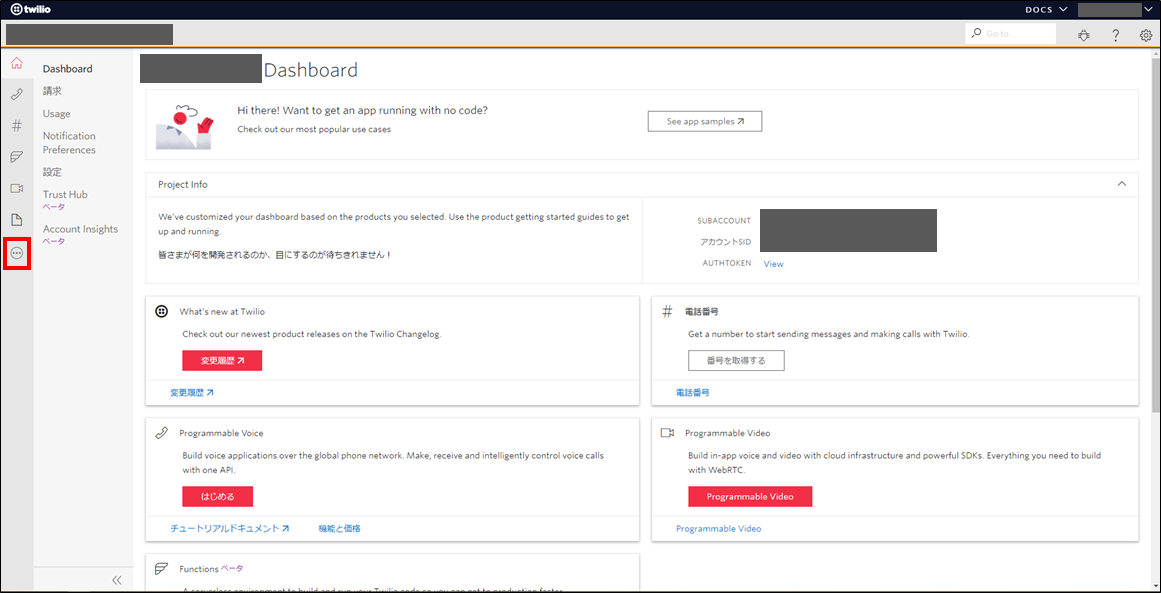
Task: Click 番号を取得する button
Action: tap(736, 361)
